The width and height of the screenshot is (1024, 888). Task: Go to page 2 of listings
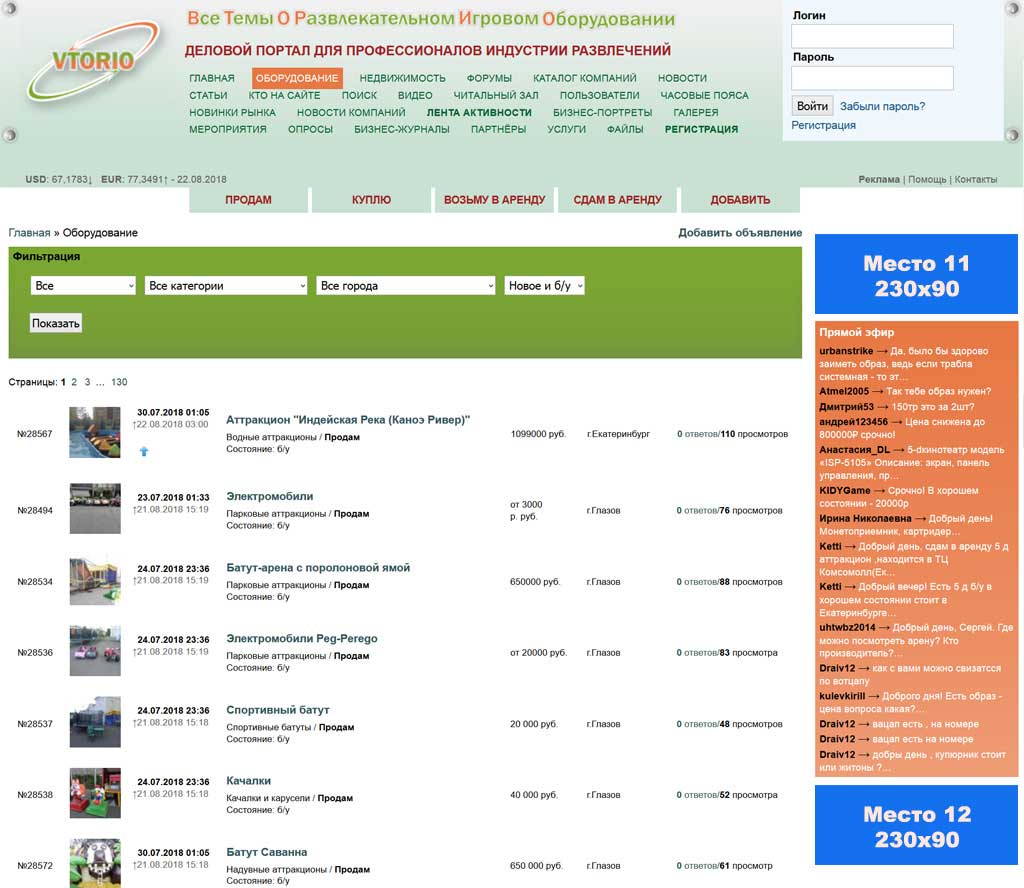[x=74, y=382]
